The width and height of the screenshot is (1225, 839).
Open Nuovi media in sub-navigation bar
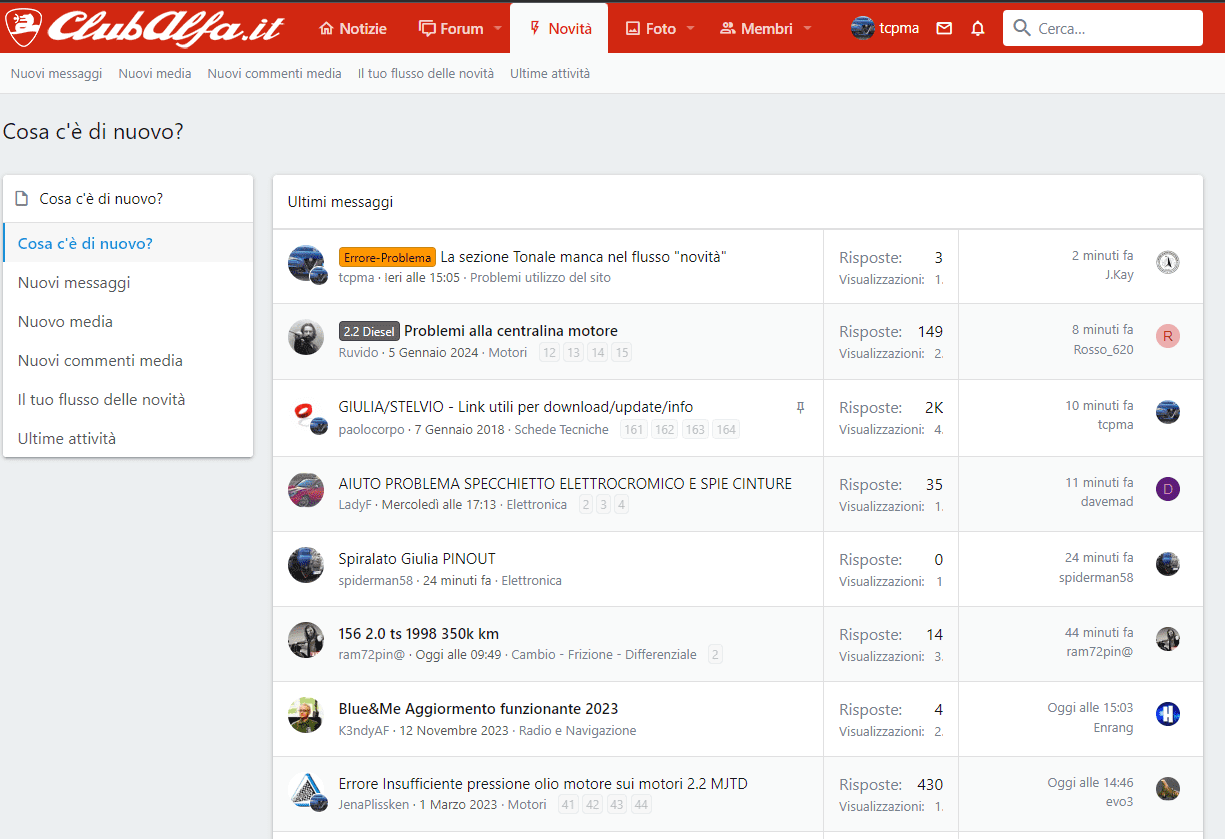coord(155,74)
